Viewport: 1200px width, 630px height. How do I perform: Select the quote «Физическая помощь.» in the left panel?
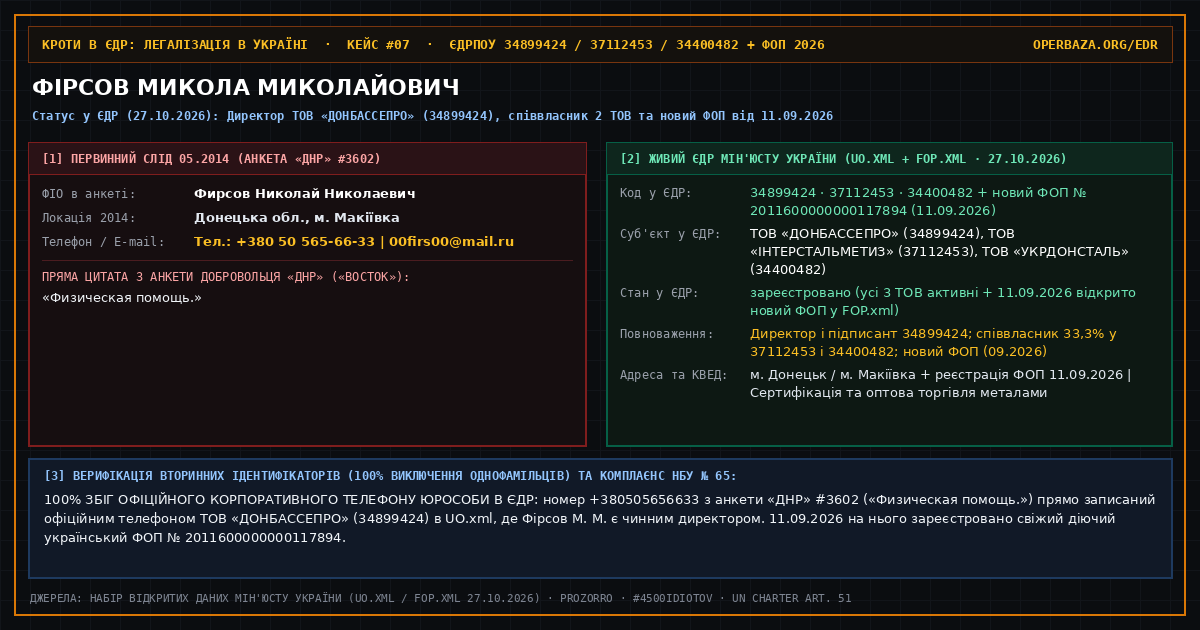tap(122, 298)
